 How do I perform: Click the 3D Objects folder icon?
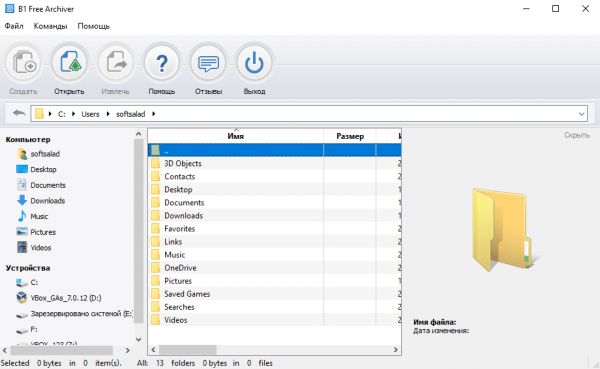(x=155, y=163)
